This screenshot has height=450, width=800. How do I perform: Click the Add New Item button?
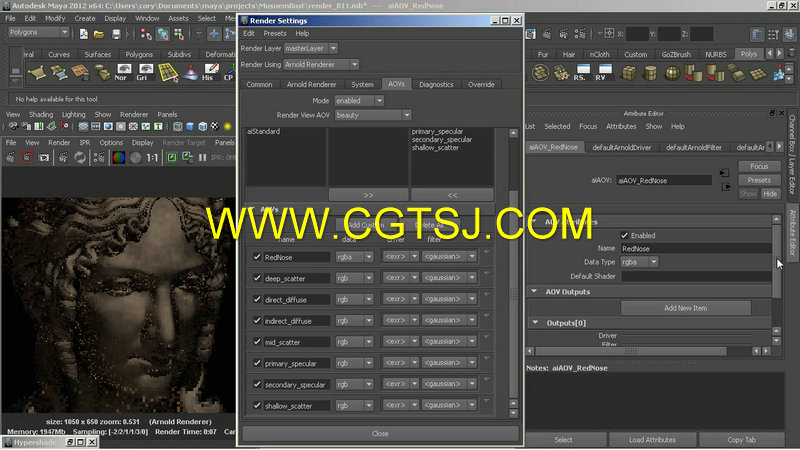tap(685, 308)
